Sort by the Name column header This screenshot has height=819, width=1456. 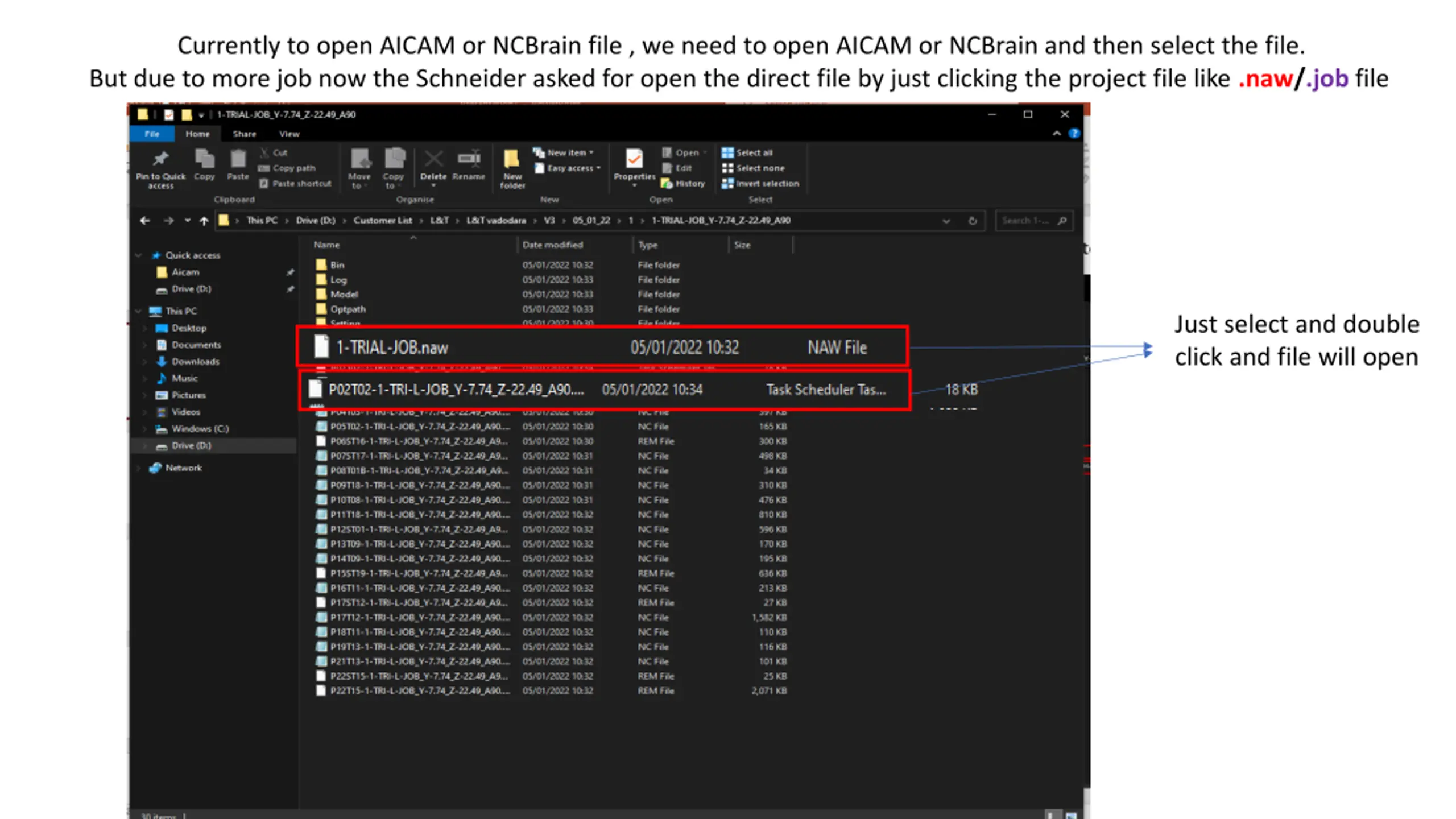click(x=326, y=245)
